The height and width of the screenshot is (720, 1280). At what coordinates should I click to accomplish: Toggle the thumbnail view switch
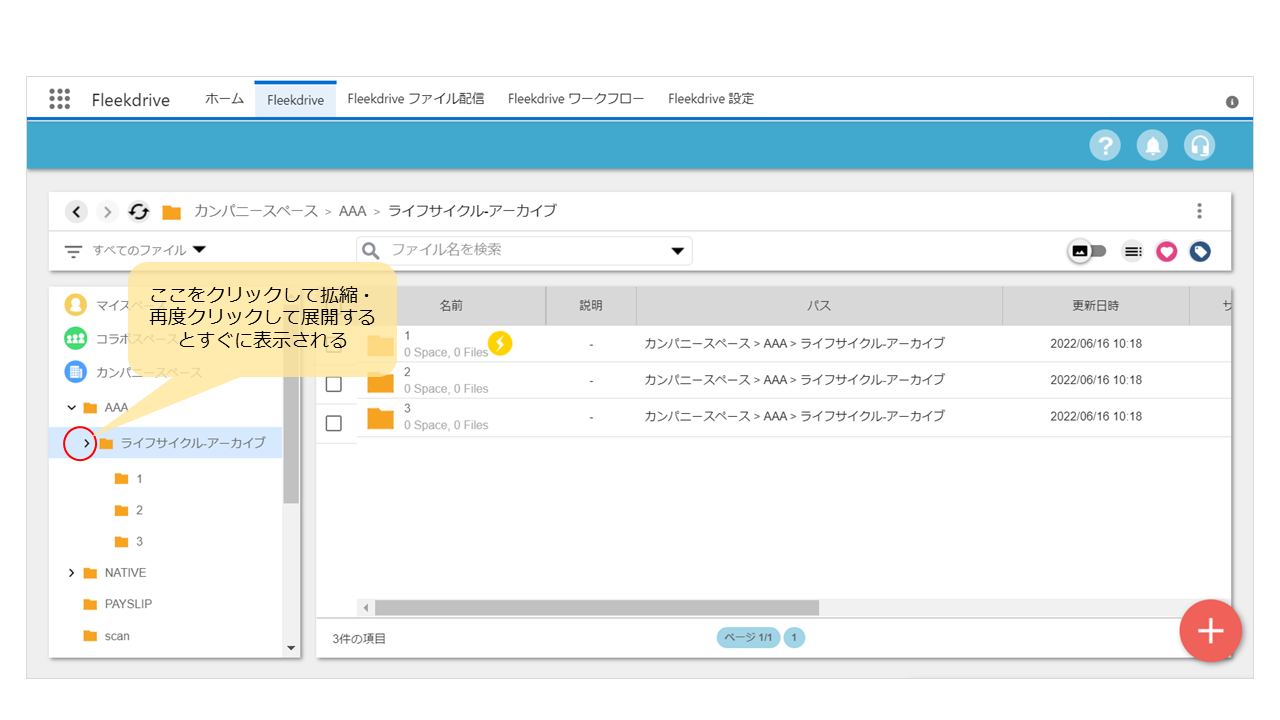(x=1088, y=252)
